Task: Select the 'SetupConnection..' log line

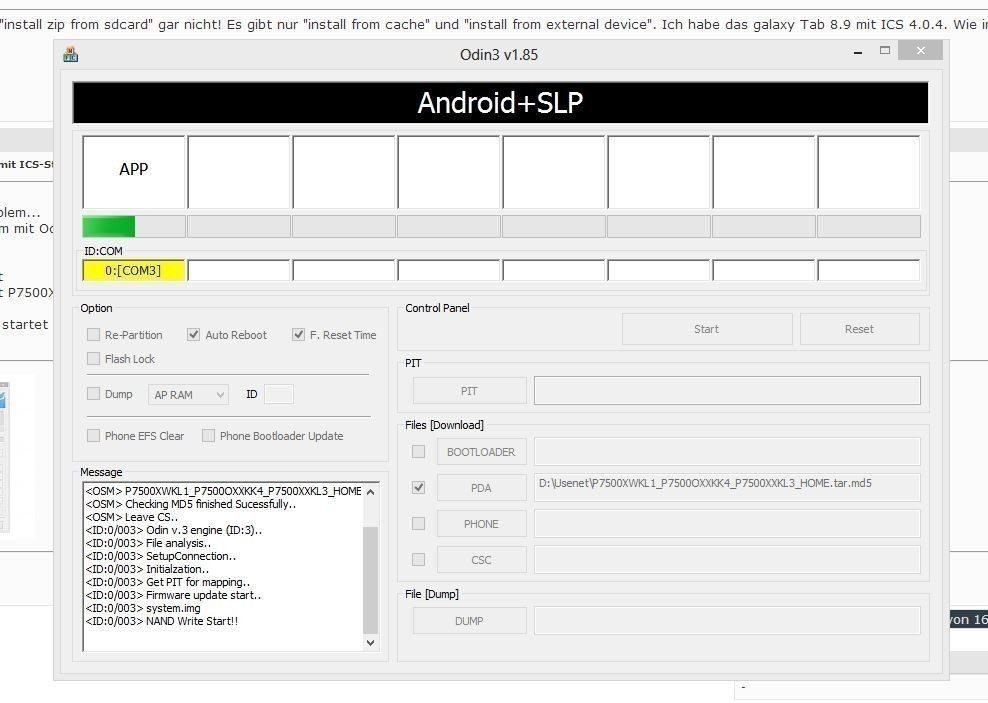Action: coord(161,556)
